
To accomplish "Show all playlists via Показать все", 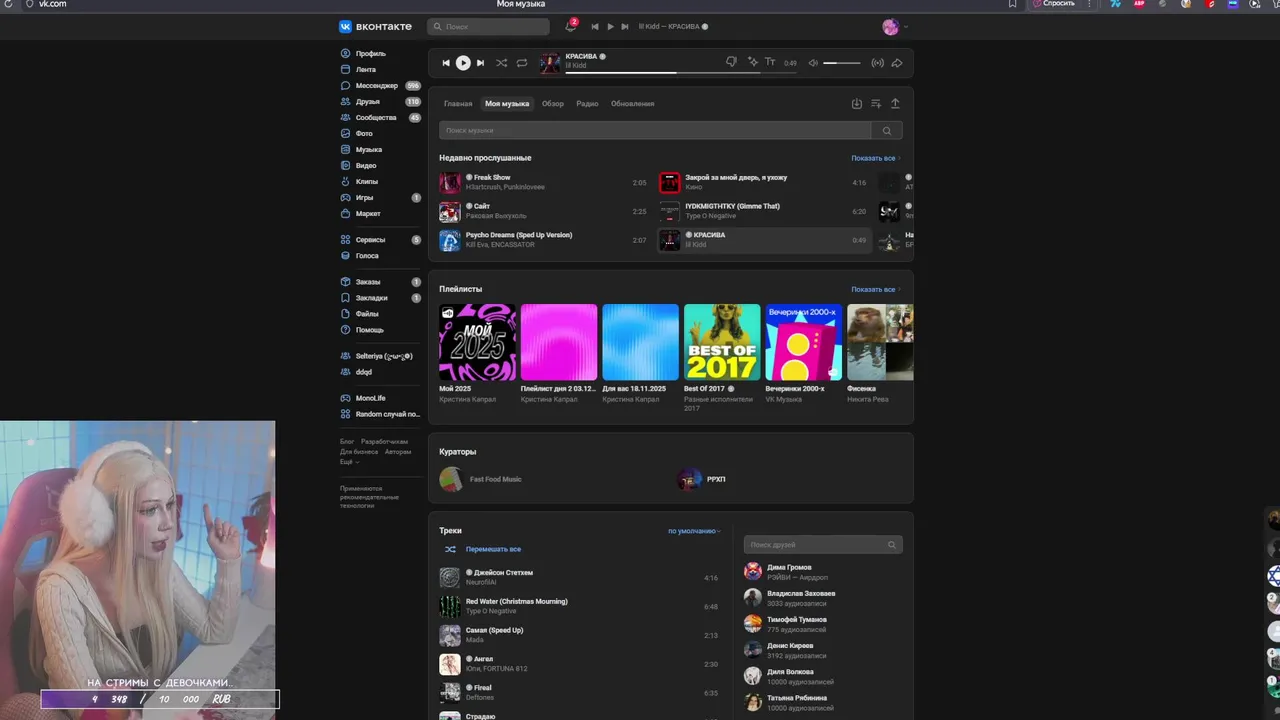I will [x=875, y=289].
